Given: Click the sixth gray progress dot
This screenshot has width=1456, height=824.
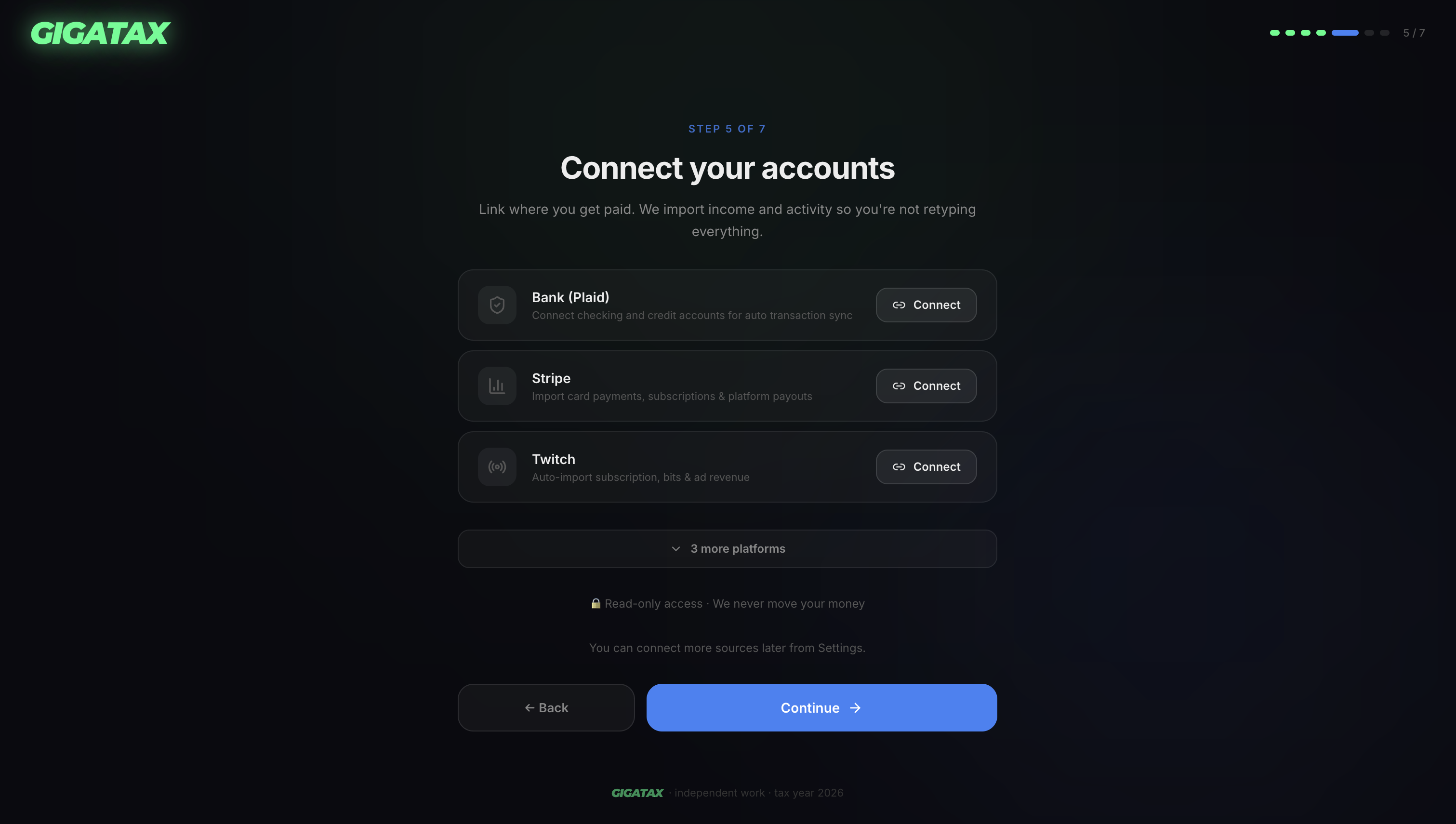Looking at the screenshot, I should (x=1369, y=33).
